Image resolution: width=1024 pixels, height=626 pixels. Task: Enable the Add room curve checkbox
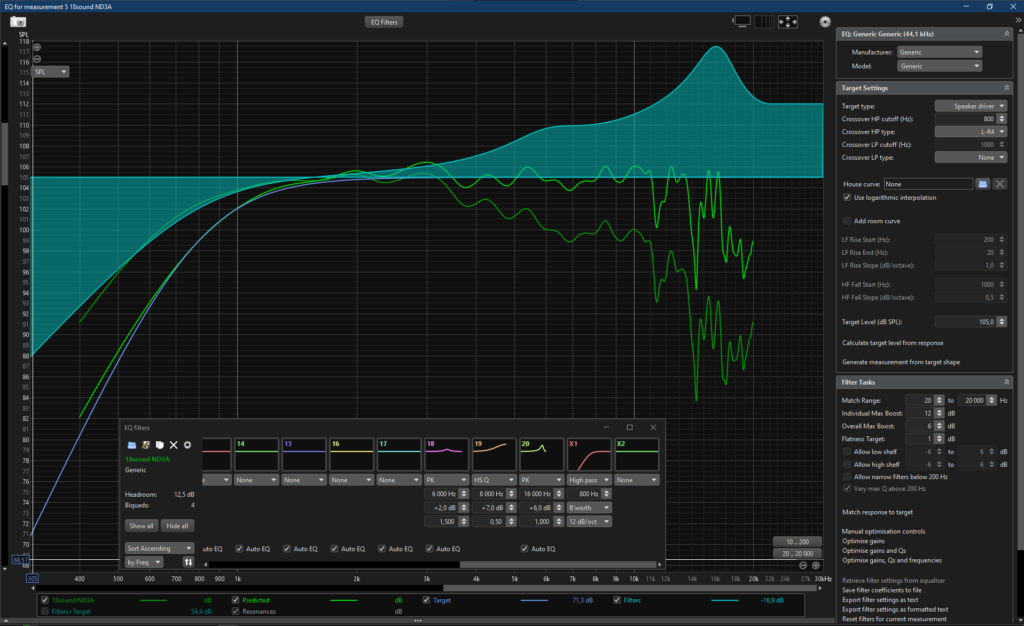[847, 220]
